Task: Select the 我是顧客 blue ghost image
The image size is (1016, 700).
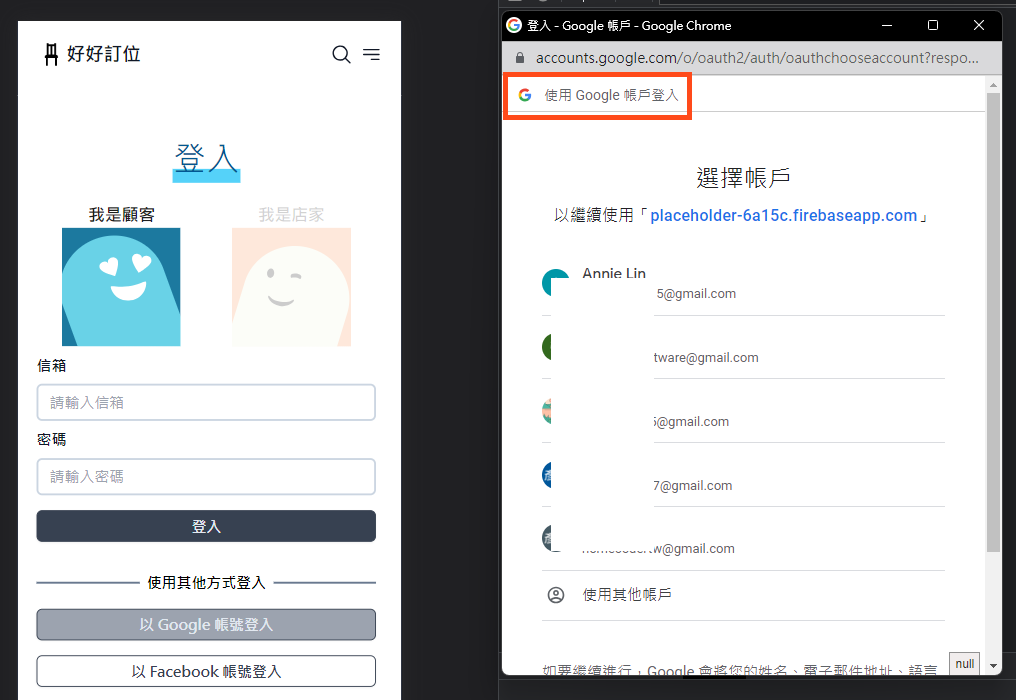Action: (x=121, y=286)
